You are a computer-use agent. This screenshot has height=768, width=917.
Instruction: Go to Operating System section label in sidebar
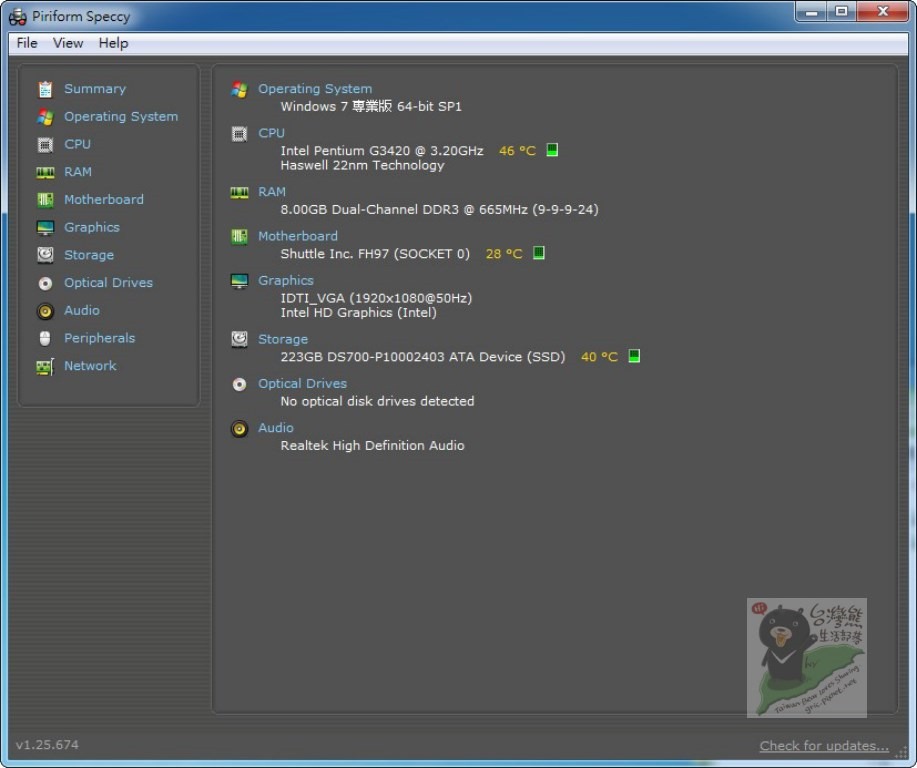coord(121,116)
